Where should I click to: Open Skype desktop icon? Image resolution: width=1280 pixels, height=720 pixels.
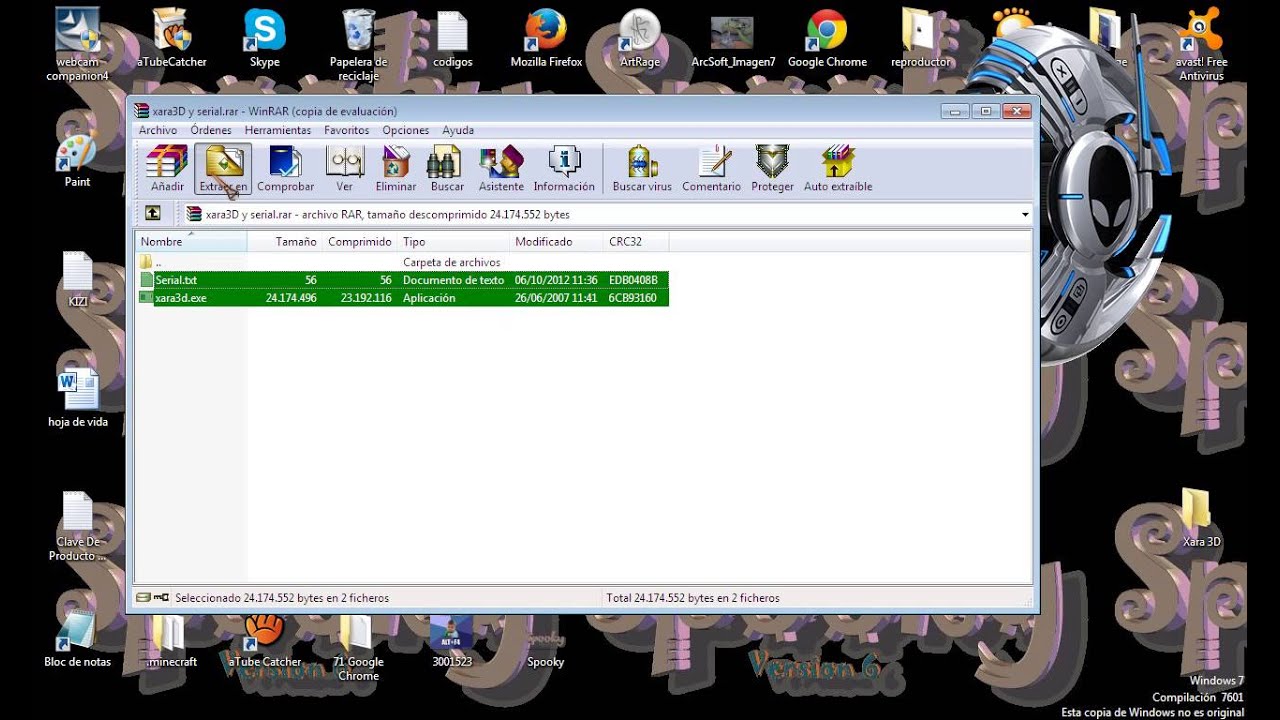tap(264, 38)
